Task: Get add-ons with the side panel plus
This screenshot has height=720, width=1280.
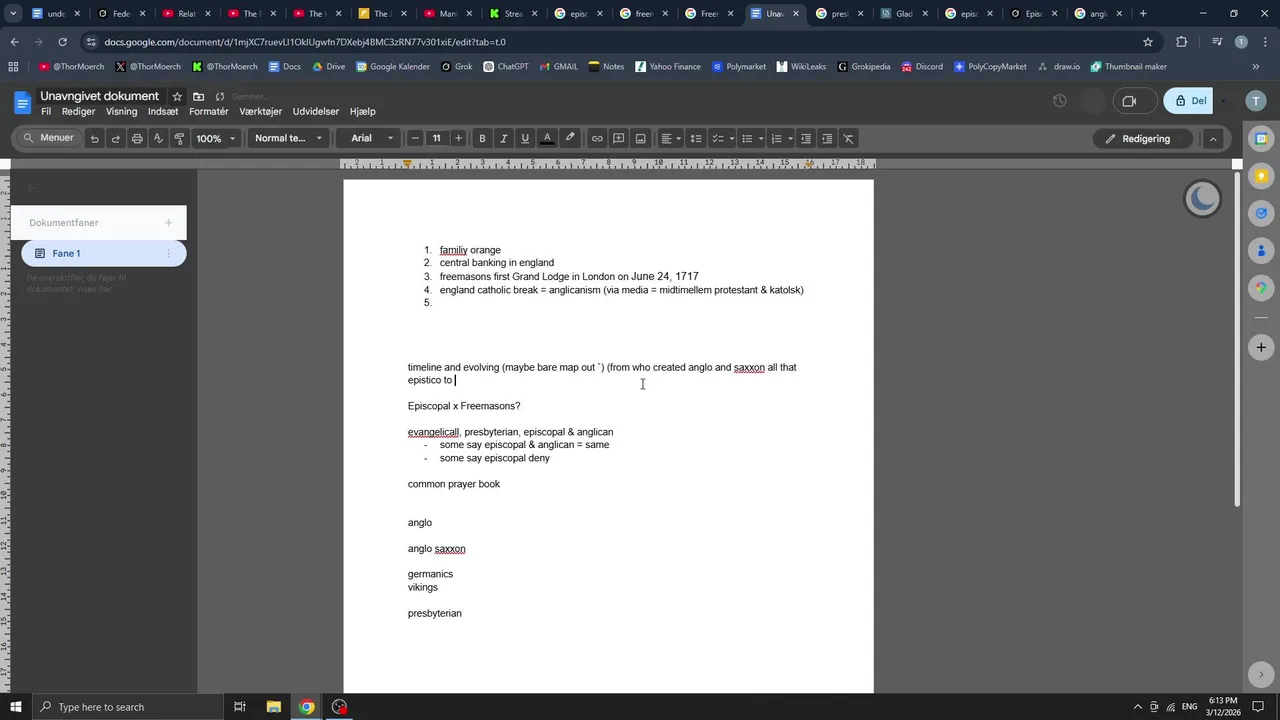Action: 1262,347
